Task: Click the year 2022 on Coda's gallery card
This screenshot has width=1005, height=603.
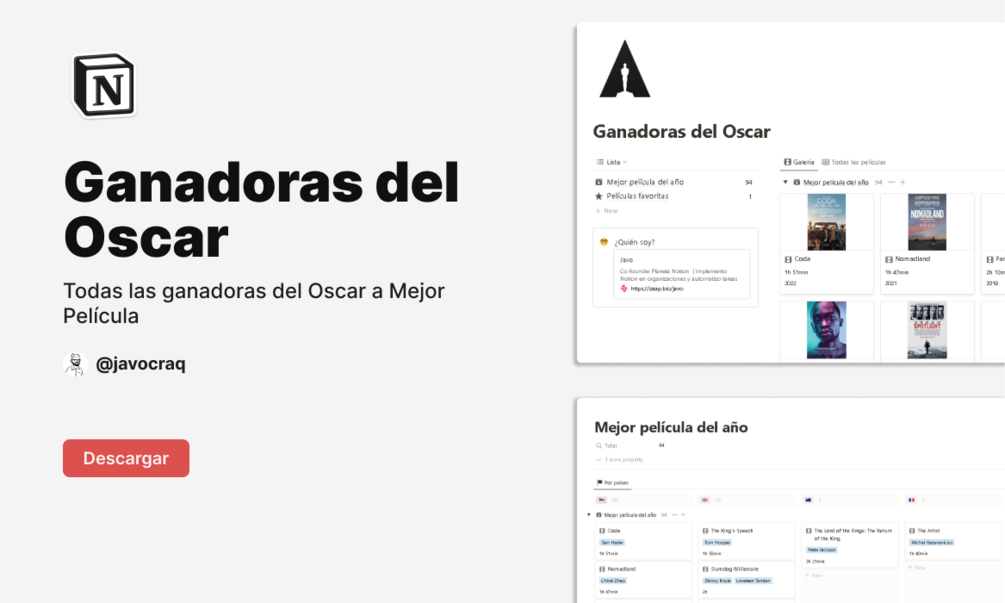Action: tap(790, 283)
